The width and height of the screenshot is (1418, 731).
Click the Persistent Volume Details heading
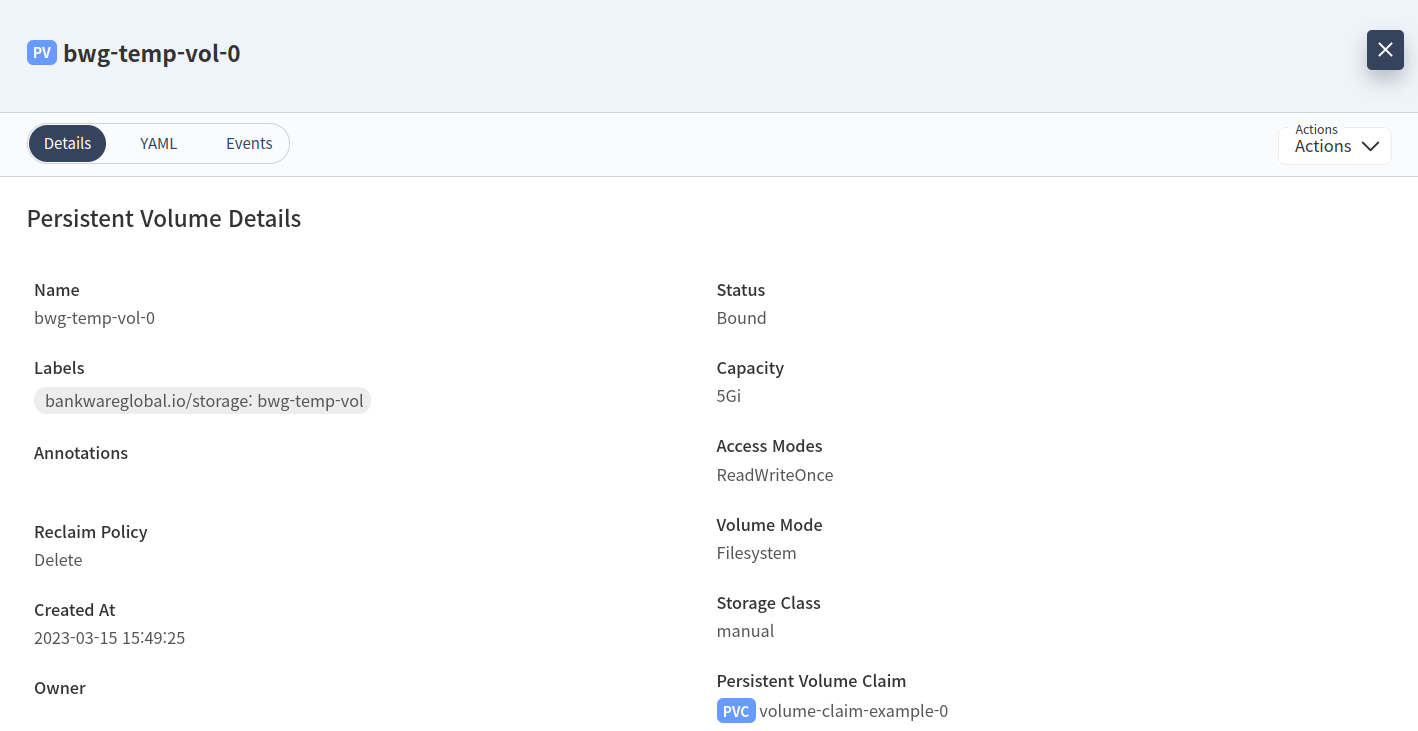coord(164,218)
